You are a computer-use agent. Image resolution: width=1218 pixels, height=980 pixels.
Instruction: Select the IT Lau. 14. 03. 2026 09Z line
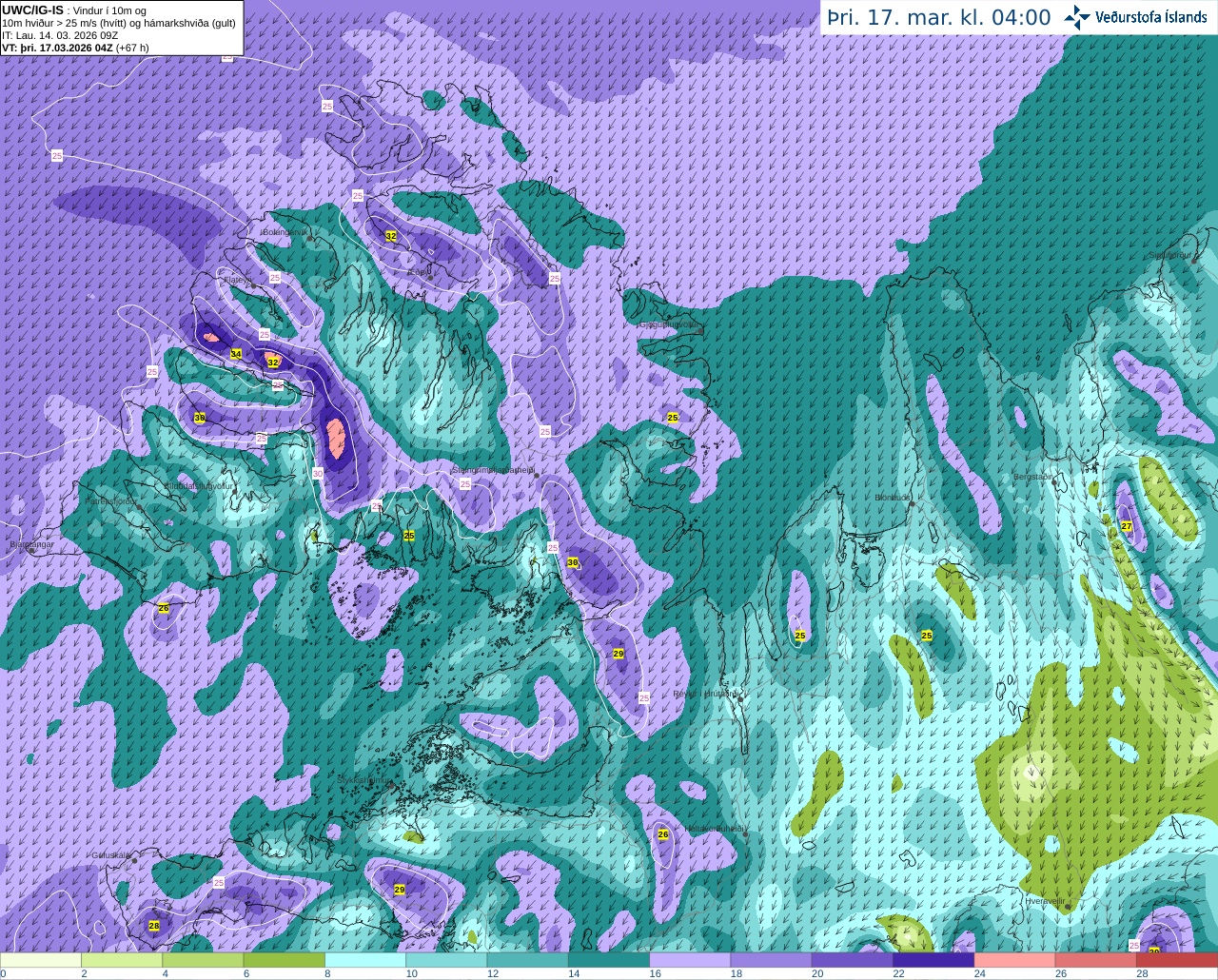coord(60,35)
